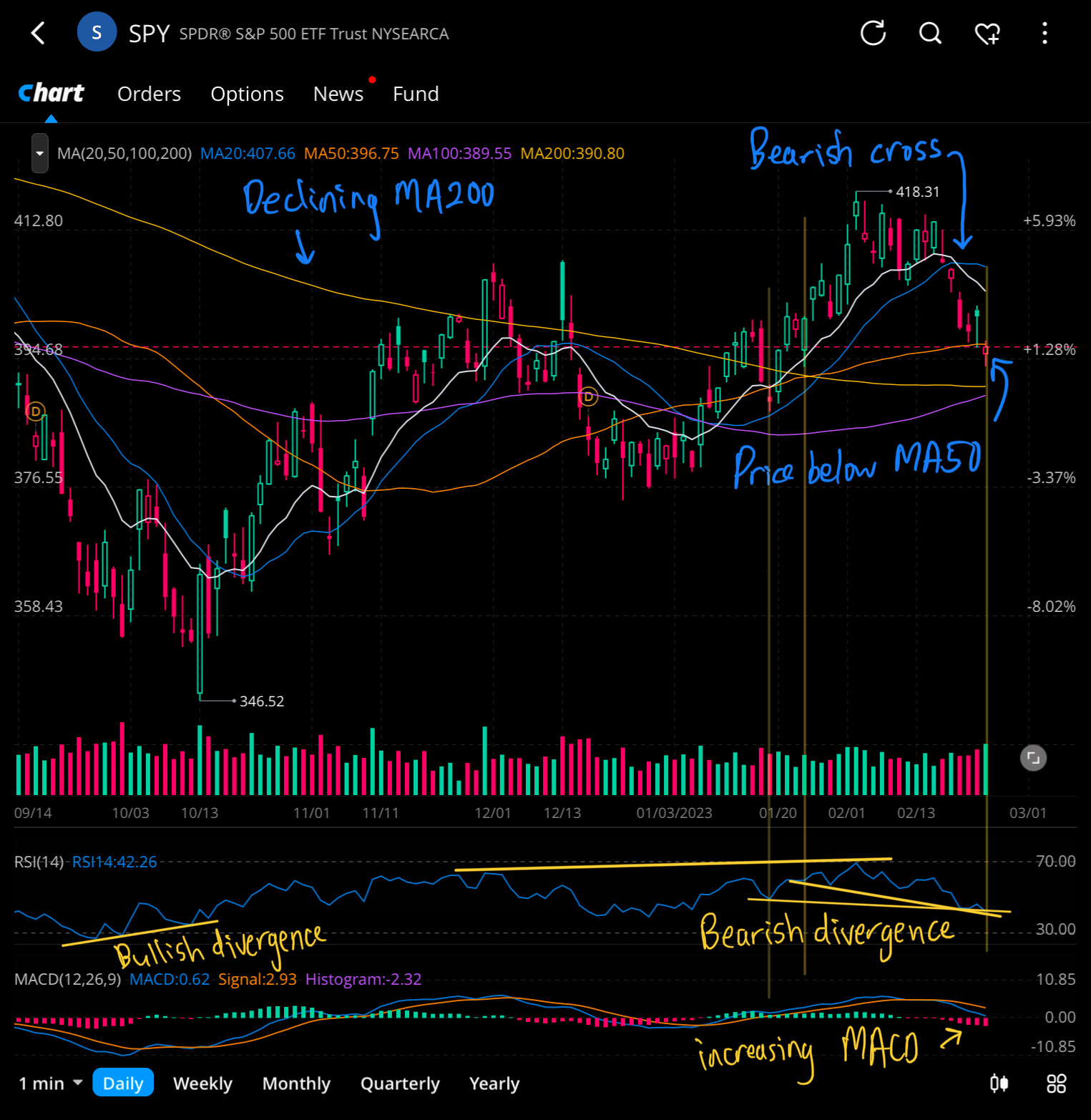Open the three-dot more options menu
Screen dimensions: 1091x1120
(1044, 33)
